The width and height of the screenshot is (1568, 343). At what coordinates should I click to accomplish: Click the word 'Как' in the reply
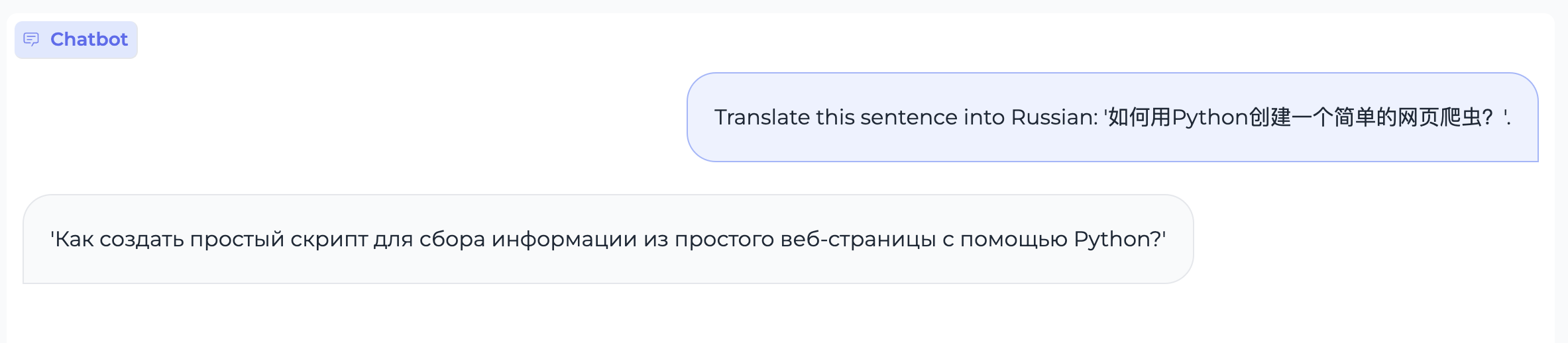(x=74, y=239)
